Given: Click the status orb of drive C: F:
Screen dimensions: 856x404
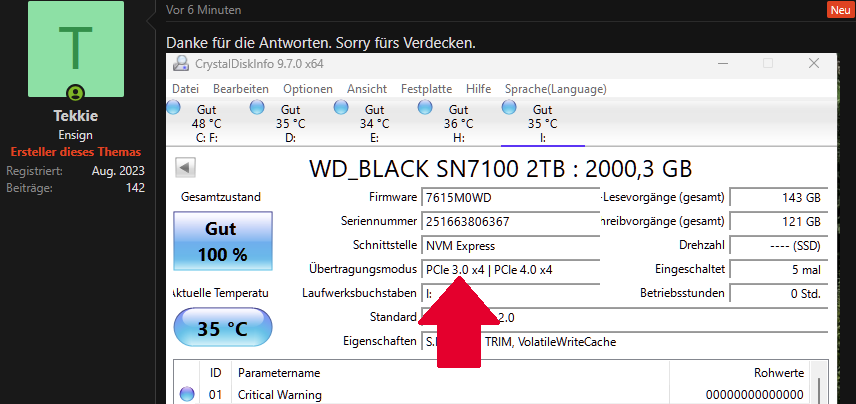Looking at the screenshot, I should pyautogui.click(x=173, y=107).
